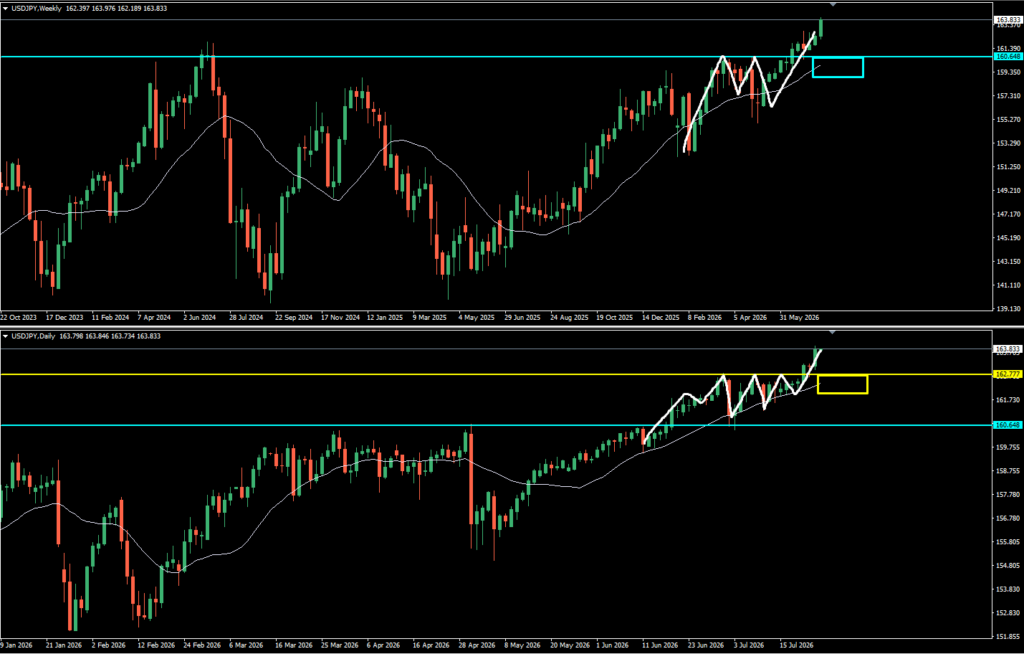Viewport: 1024px width, 654px height.
Task: Click the '22 Sep 2024' date label
Action: [x=293, y=318]
